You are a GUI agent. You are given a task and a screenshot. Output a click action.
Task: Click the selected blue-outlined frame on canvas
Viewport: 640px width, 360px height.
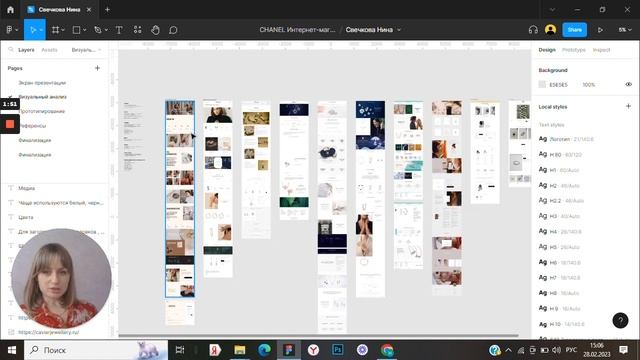(x=180, y=199)
